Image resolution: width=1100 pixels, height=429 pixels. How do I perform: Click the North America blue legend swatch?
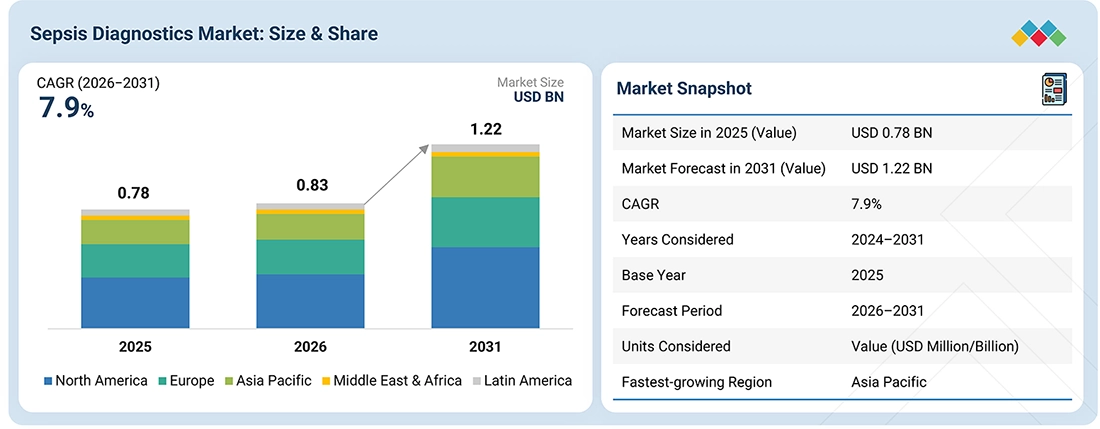tap(48, 381)
